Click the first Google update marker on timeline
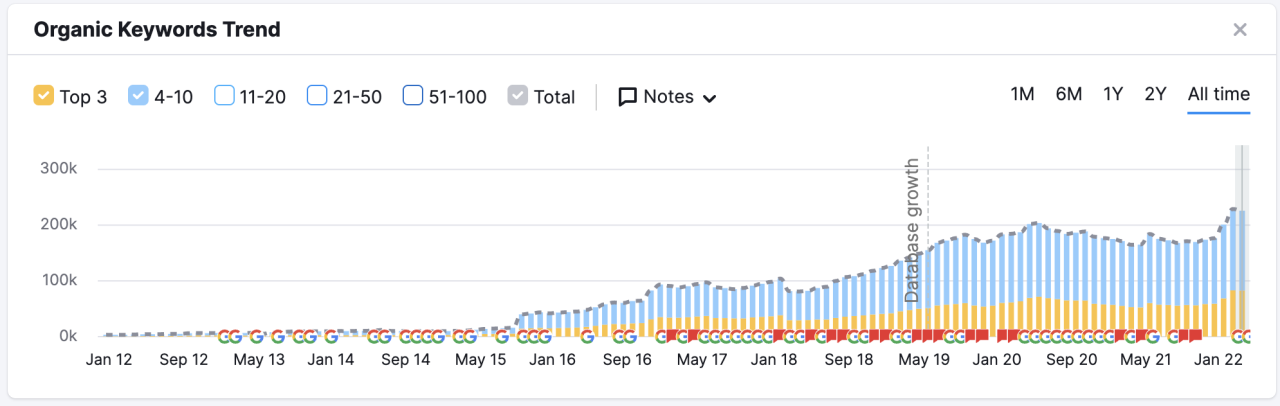The image size is (1280, 406). click(224, 336)
